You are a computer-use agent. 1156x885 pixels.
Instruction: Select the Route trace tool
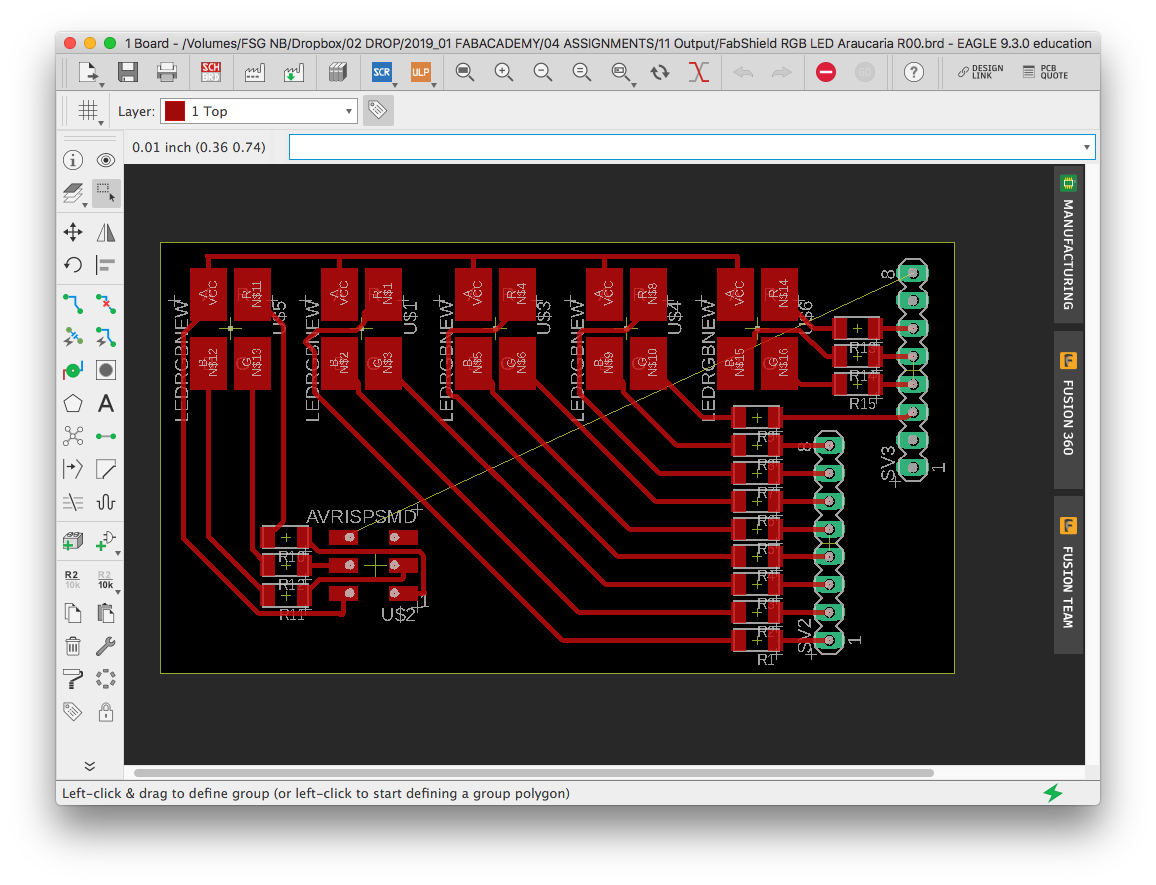[72, 304]
